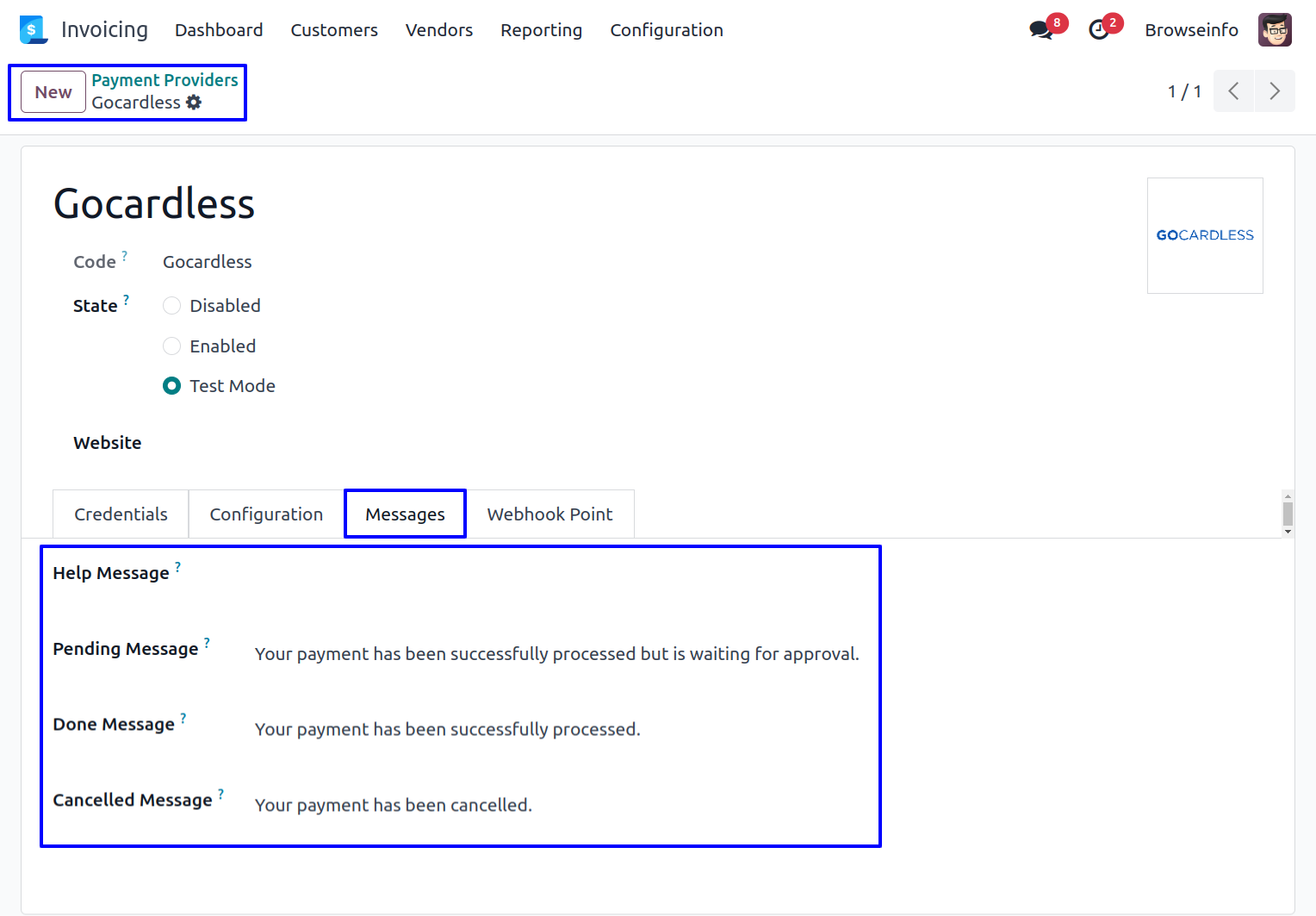
Task: Open the Reporting menu
Action: click(x=542, y=30)
